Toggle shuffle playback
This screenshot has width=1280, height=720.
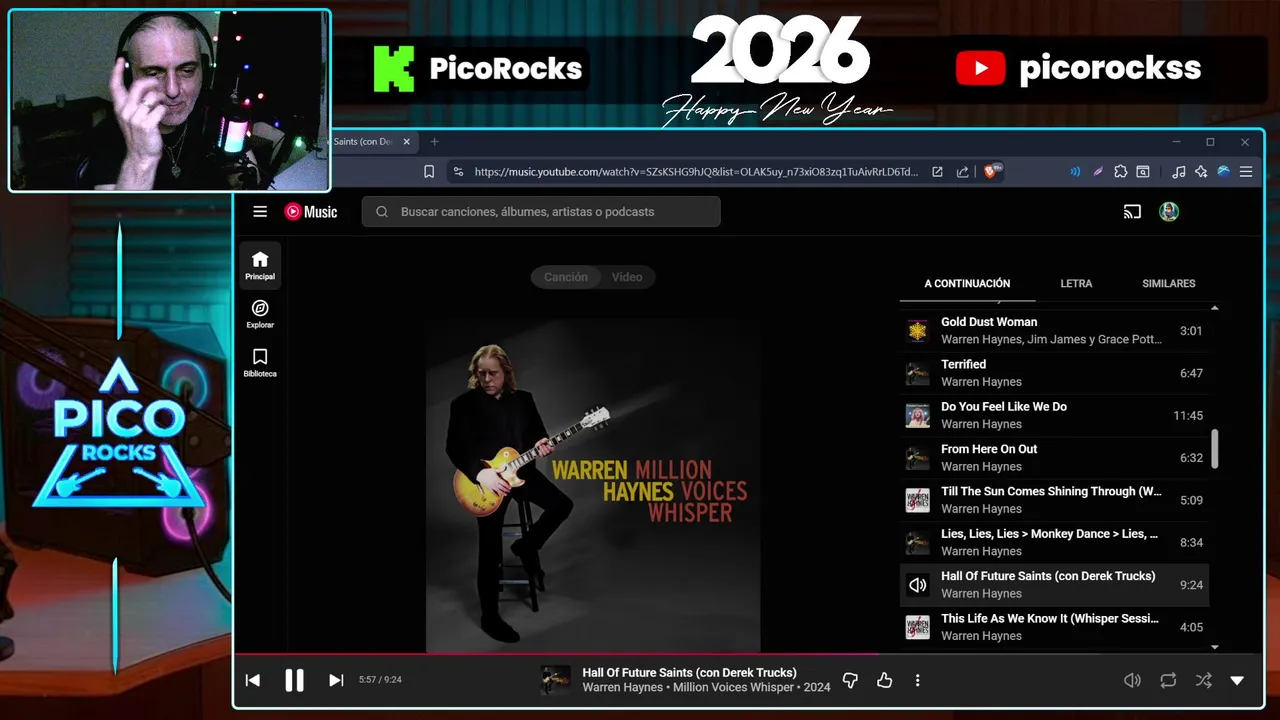coord(1203,680)
